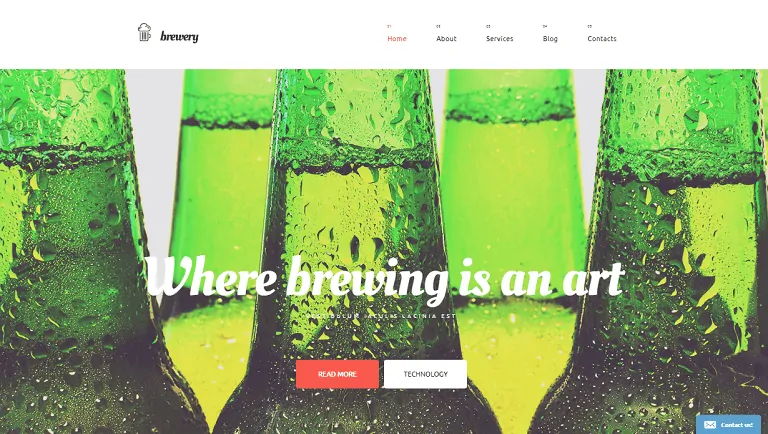The height and width of the screenshot is (434, 768).
Task: Click the "Contact us!" label text
Action: tap(737, 425)
